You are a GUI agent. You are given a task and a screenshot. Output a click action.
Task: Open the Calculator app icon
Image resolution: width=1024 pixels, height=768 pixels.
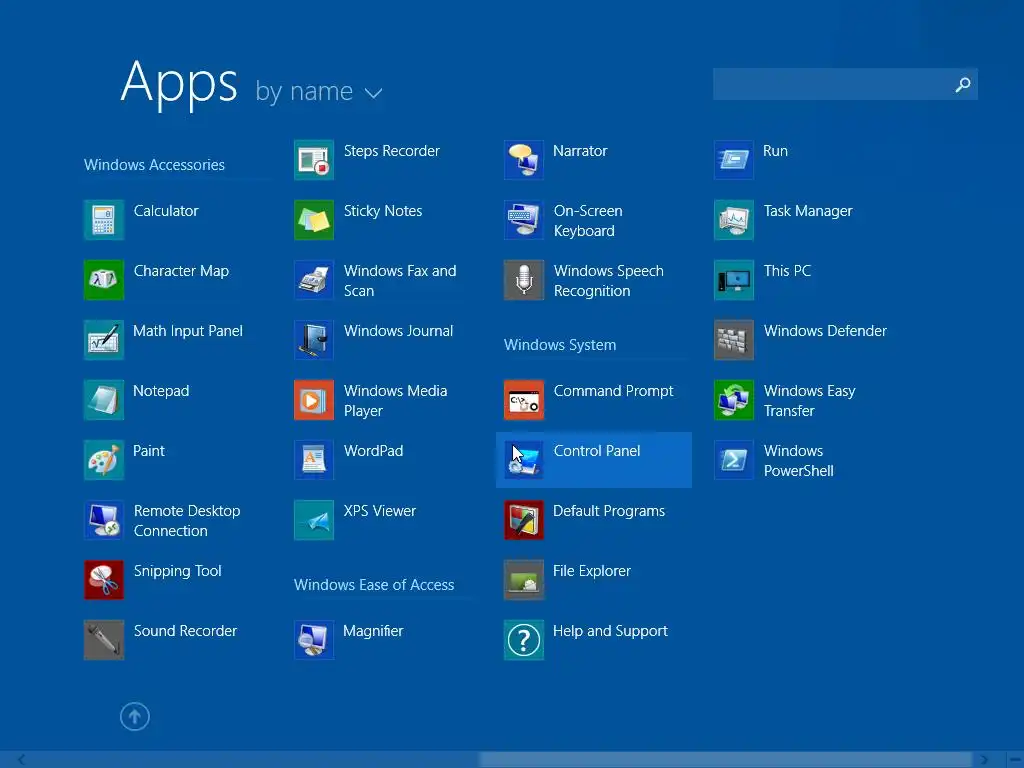104,220
